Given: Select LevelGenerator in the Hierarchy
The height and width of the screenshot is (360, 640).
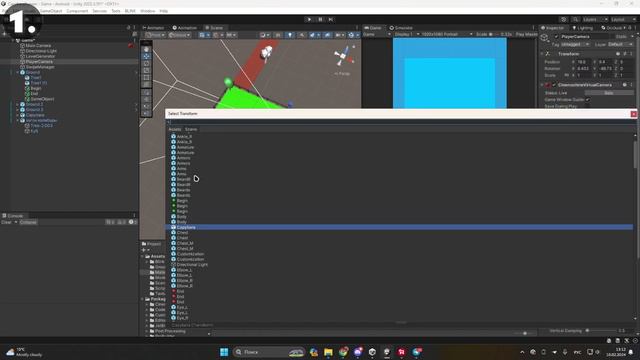Looking at the screenshot, I should tap(40, 56).
